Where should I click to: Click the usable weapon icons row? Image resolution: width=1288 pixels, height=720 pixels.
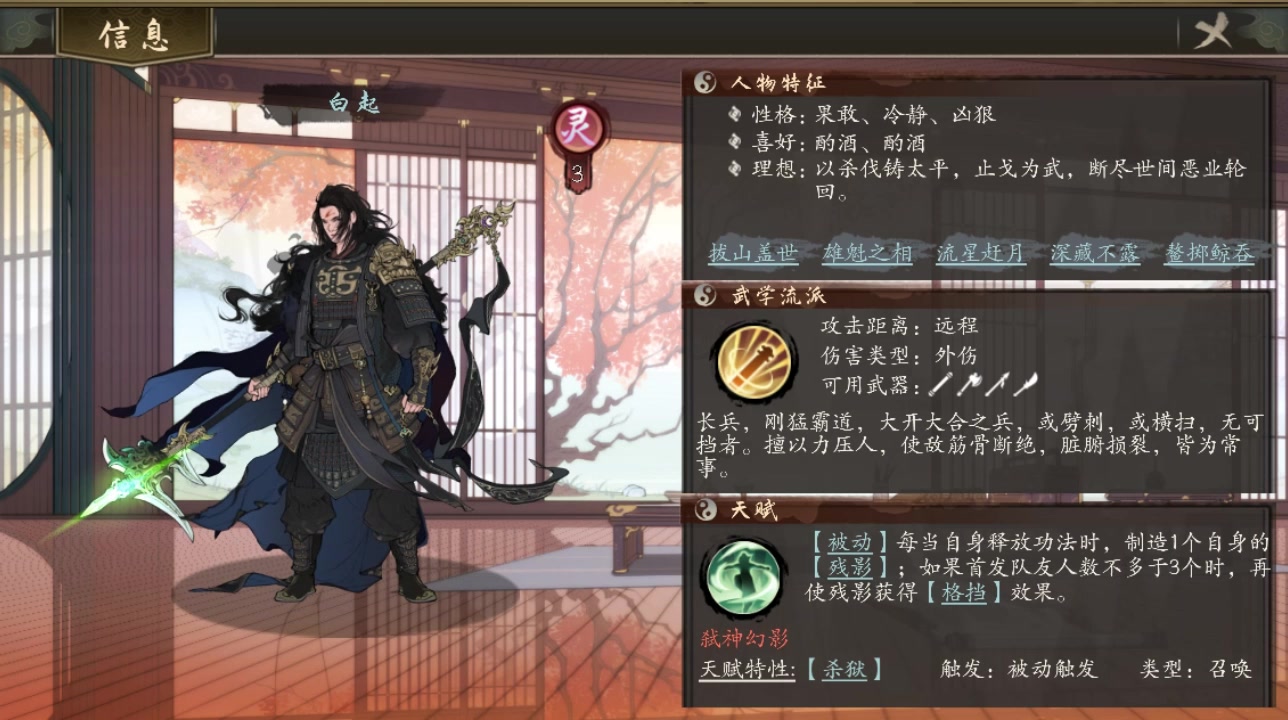coord(984,384)
